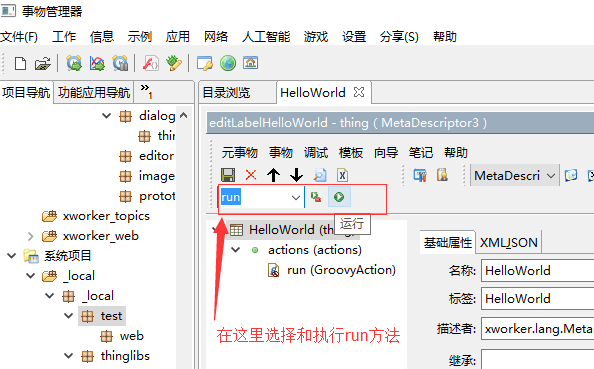Open the run action dropdown

[x=296, y=197]
